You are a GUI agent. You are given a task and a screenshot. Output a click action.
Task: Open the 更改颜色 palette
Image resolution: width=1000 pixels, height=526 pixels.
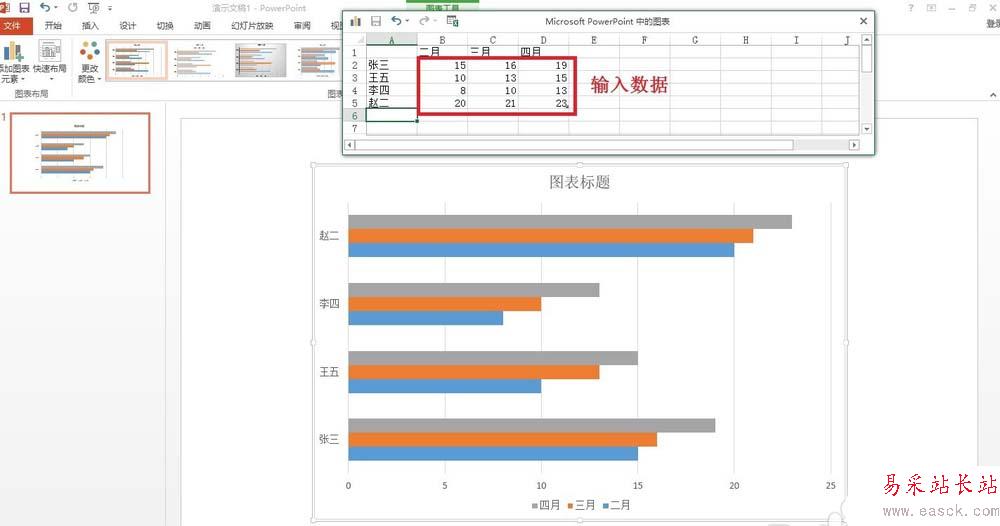click(x=89, y=62)
